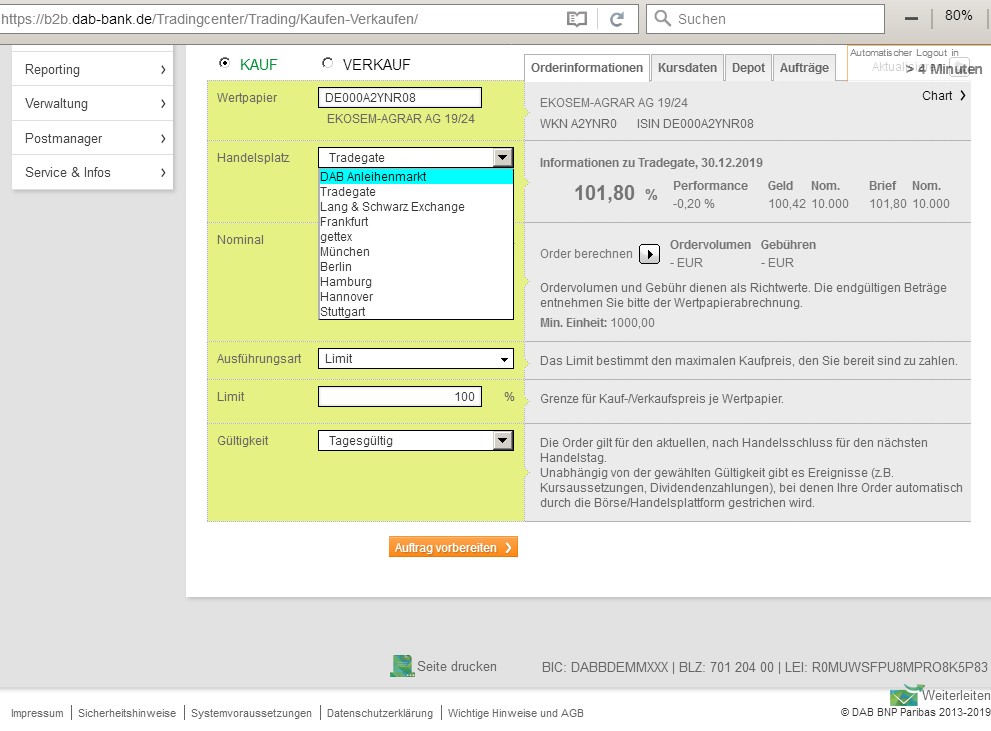
Task: Open Wichtige Hinweise und AGB link
Action: pyautogui.click(x=516, y=713)
